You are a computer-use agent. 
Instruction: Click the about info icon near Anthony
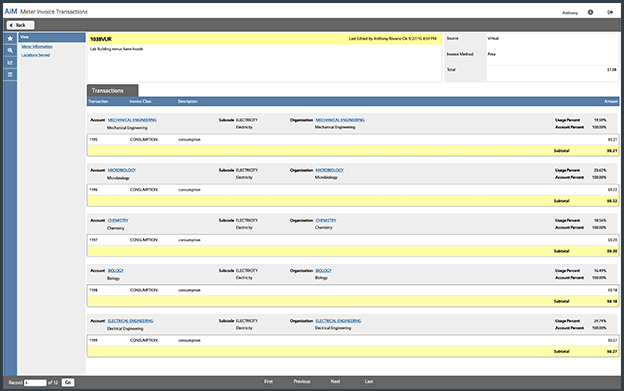coord(591,12)
